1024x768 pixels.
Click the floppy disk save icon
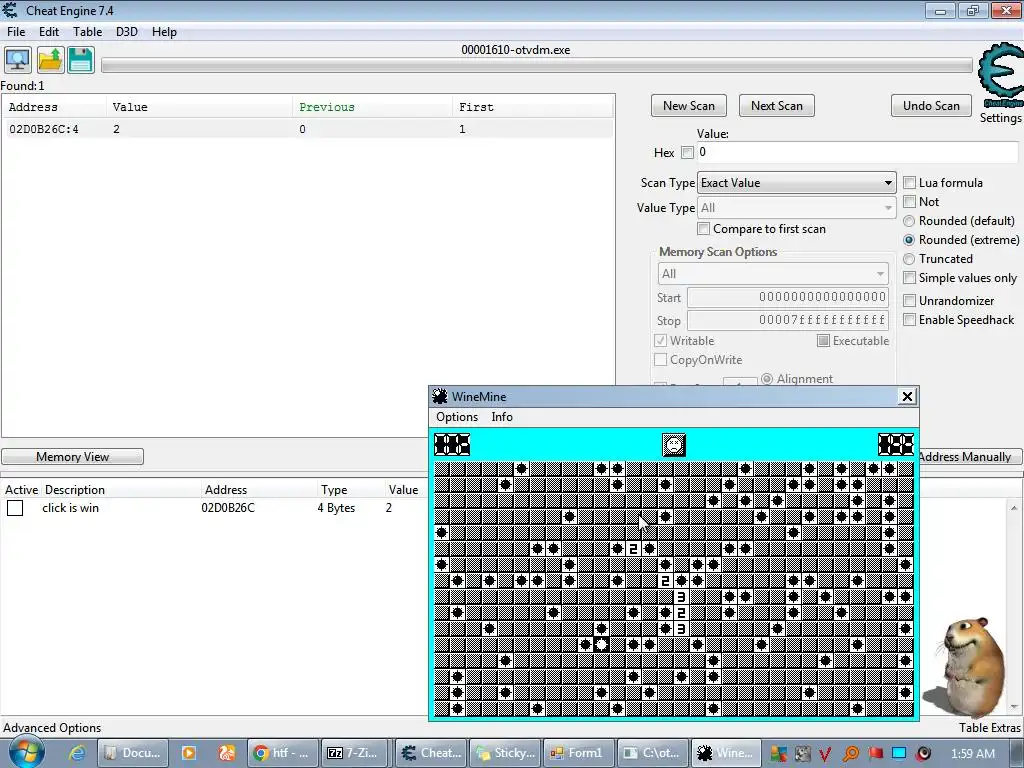point(81,60)
